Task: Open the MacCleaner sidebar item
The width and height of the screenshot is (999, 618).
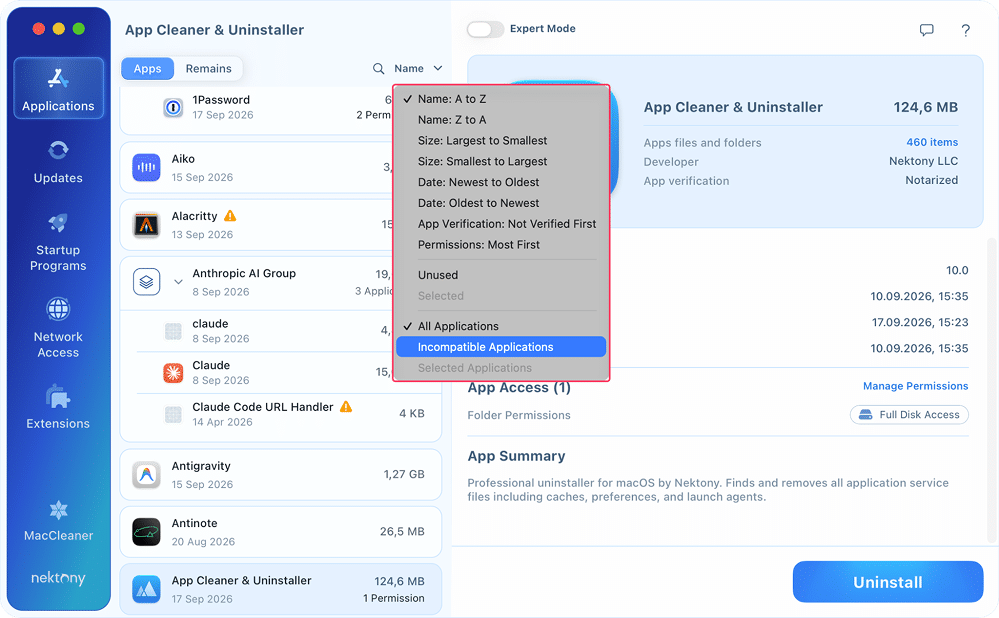Action: click(58, 521)
